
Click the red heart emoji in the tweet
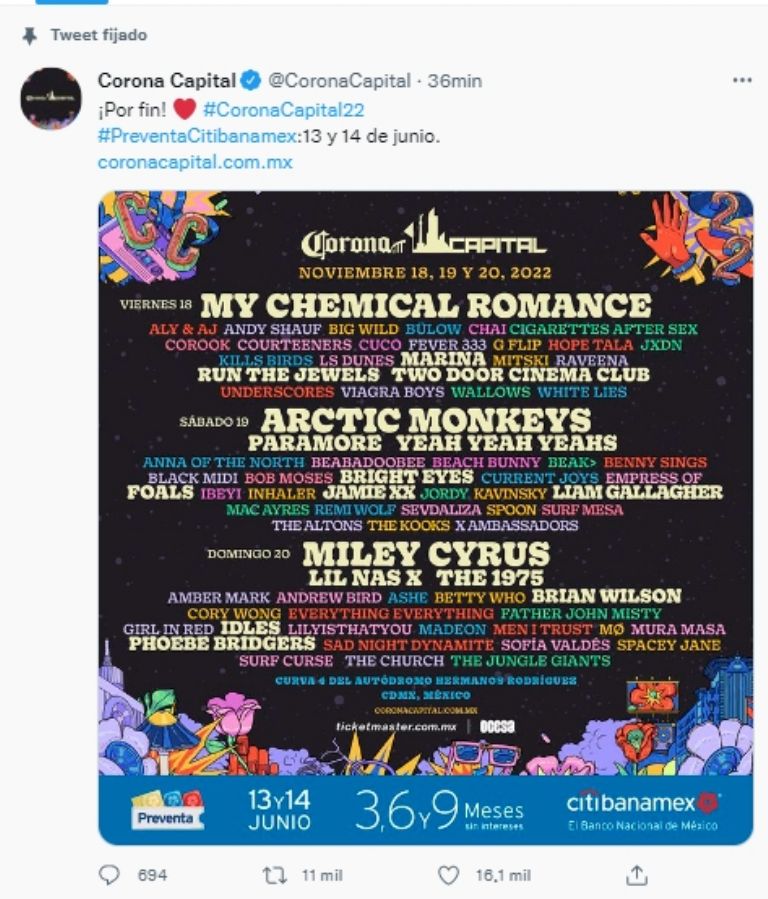[184, 109]
